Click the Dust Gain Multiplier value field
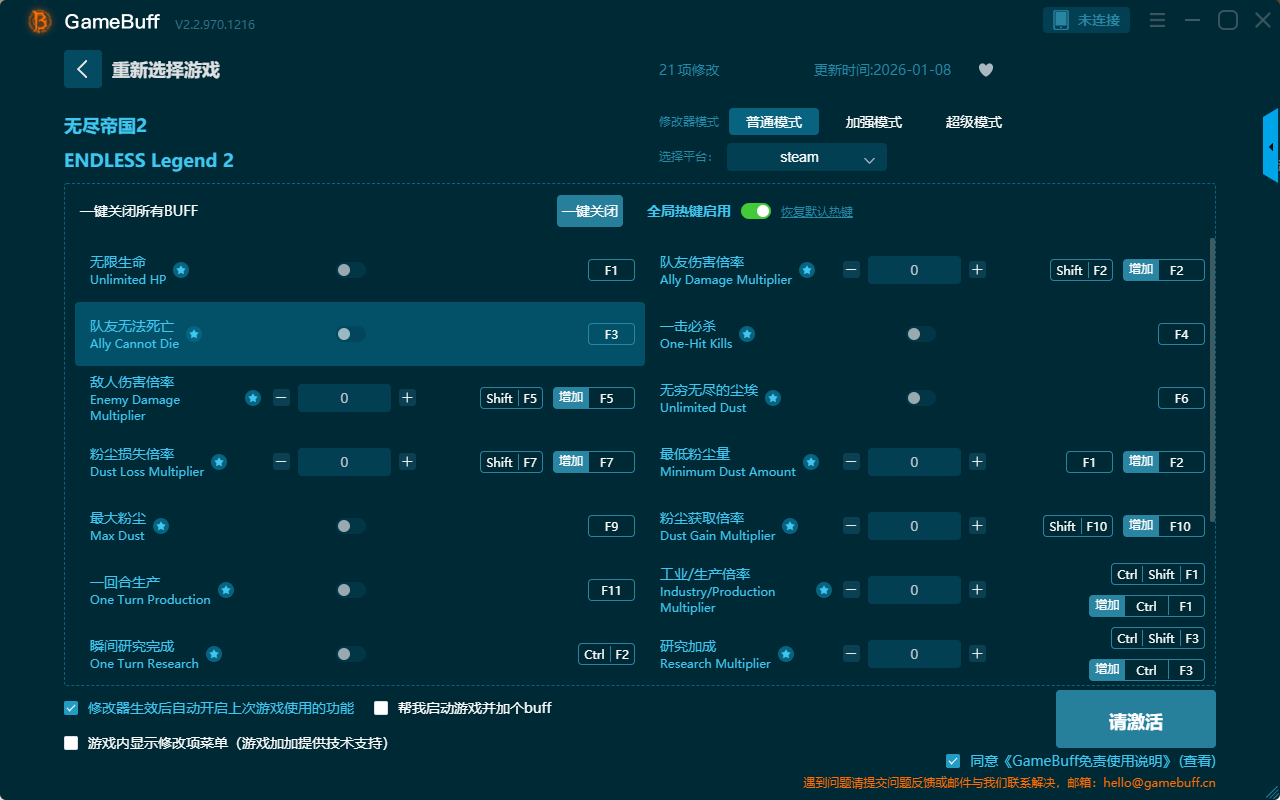The width and height of the screenshot is (1280, 800). [x=914, y=526]
